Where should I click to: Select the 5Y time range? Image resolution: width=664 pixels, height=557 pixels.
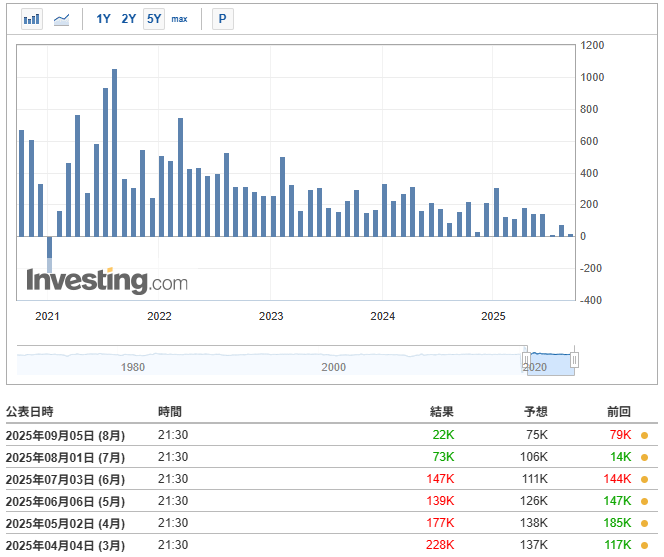tap(154, 19)
